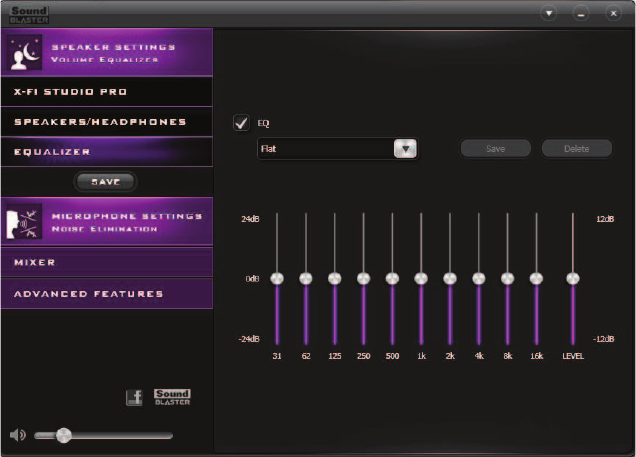Click the title bar dropdown arrow icon
Screen dimensions: 636x457
pos(548,13)
